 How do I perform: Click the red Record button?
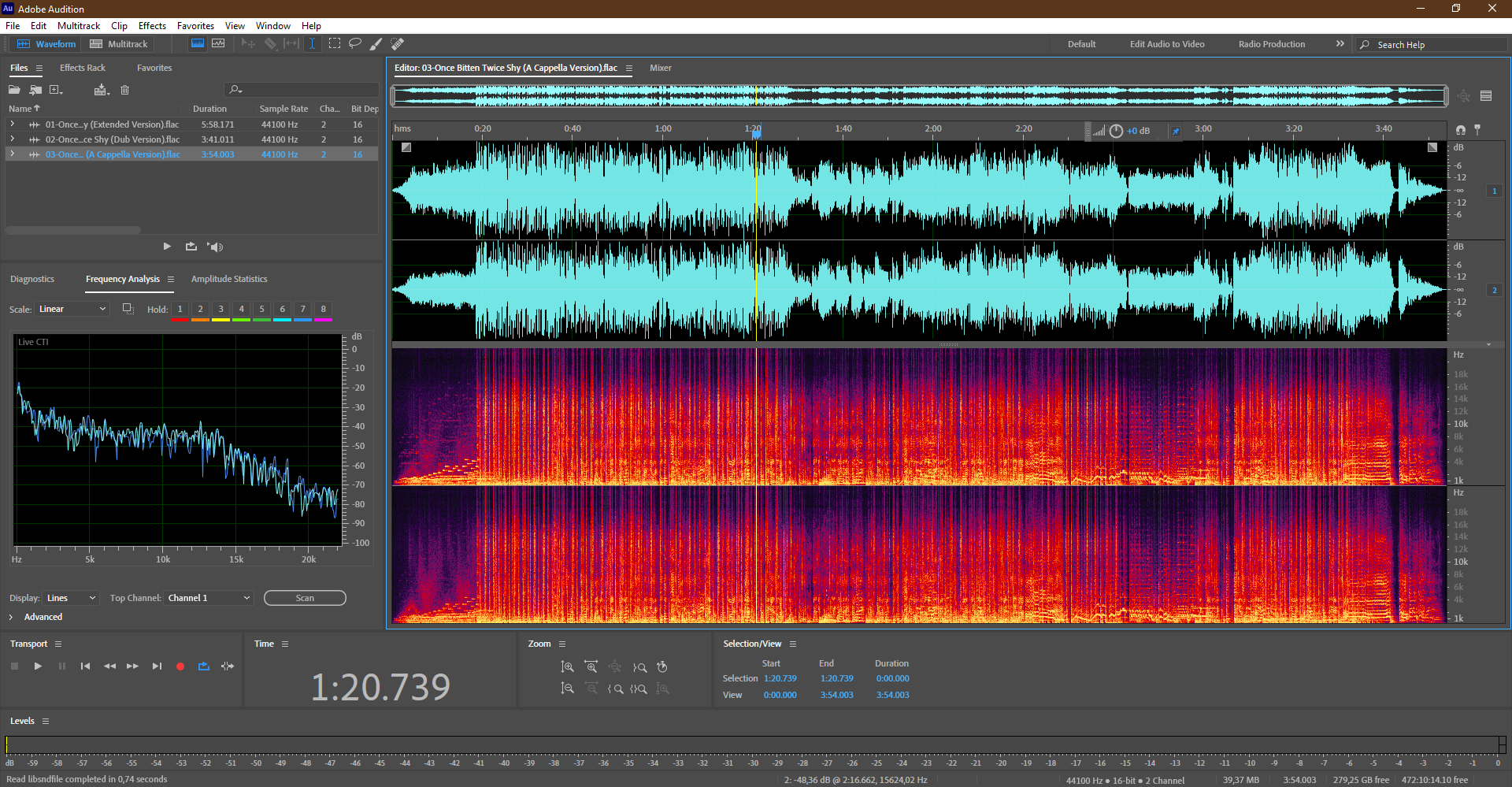click(x=180, y=666)
